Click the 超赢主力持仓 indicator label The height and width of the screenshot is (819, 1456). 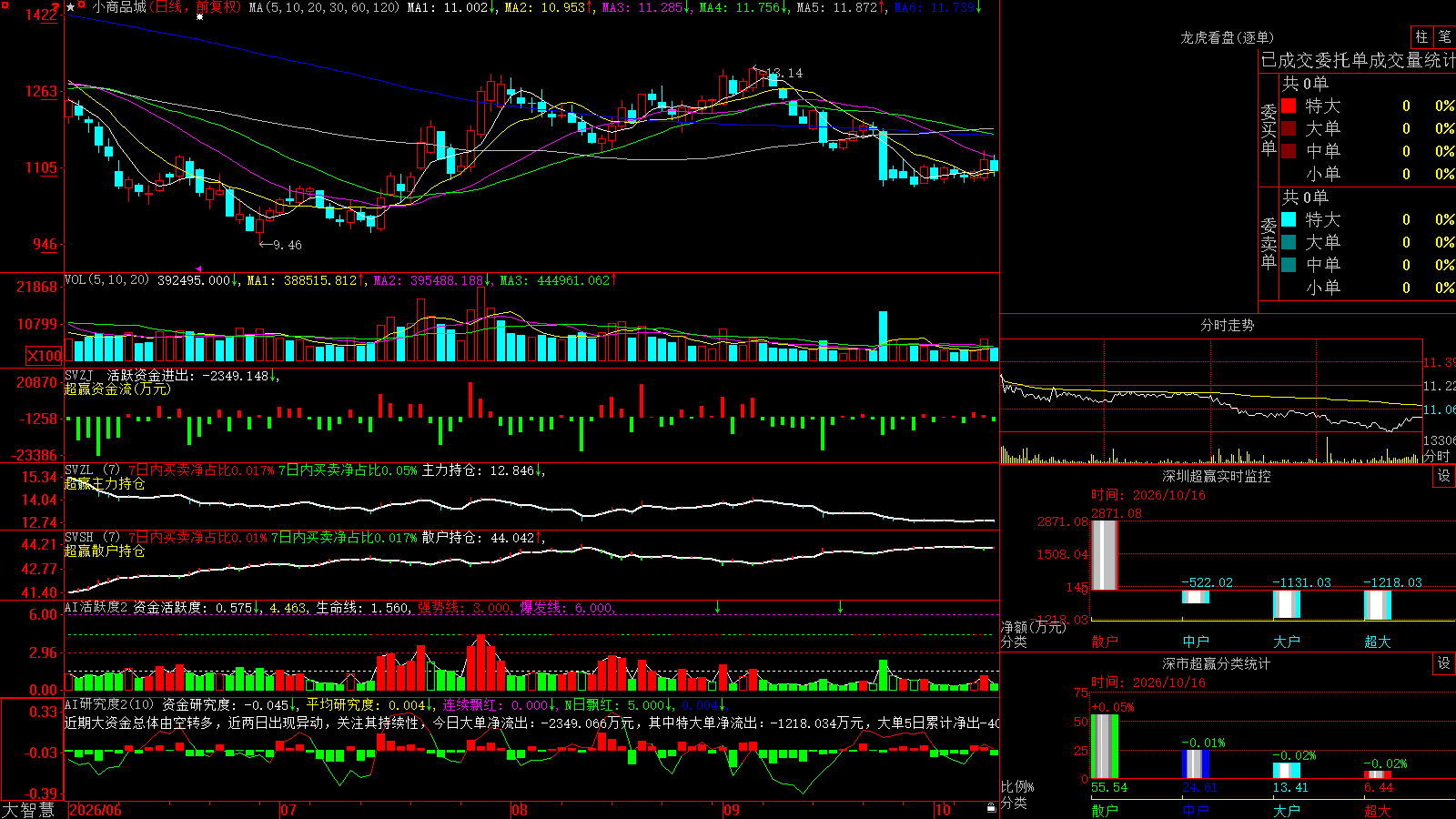(105, 484)
